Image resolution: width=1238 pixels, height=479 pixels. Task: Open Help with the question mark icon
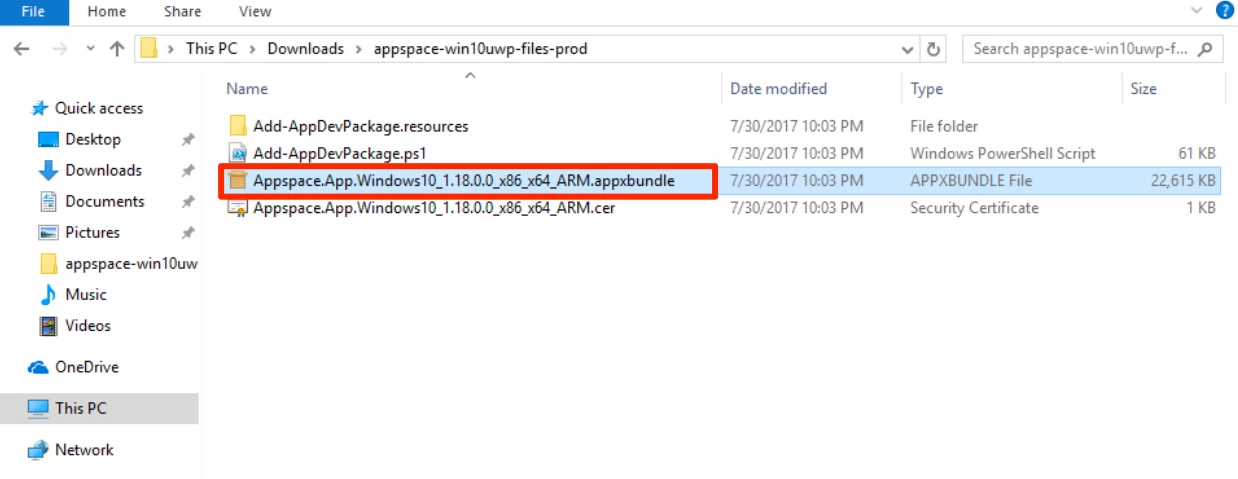1224,10
